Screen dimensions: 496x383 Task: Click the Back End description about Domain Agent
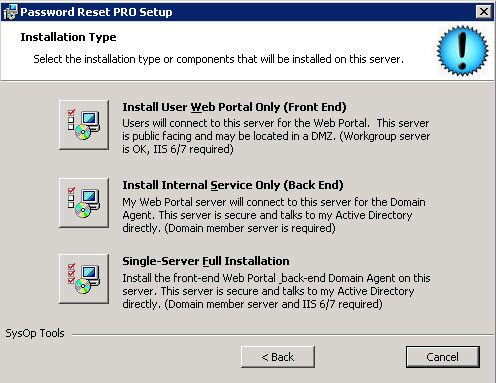274,215
